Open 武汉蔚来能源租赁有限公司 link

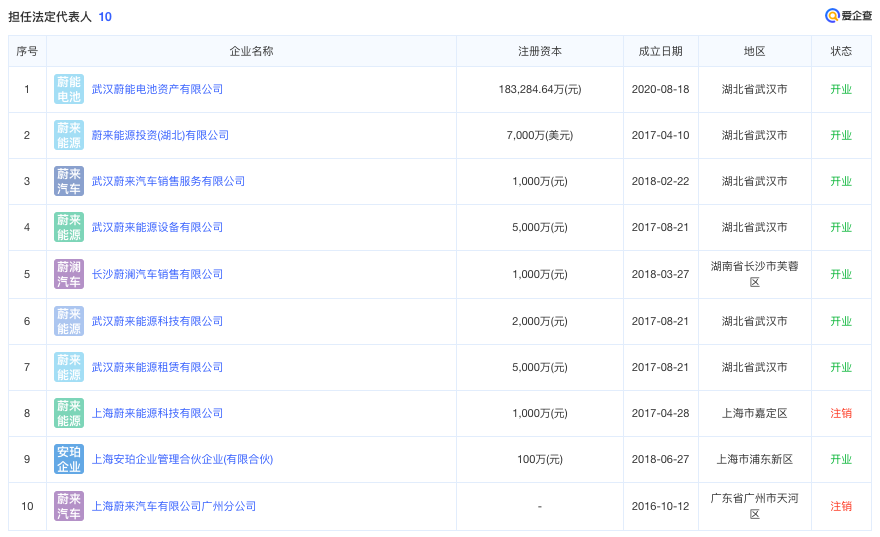point(157,368)
